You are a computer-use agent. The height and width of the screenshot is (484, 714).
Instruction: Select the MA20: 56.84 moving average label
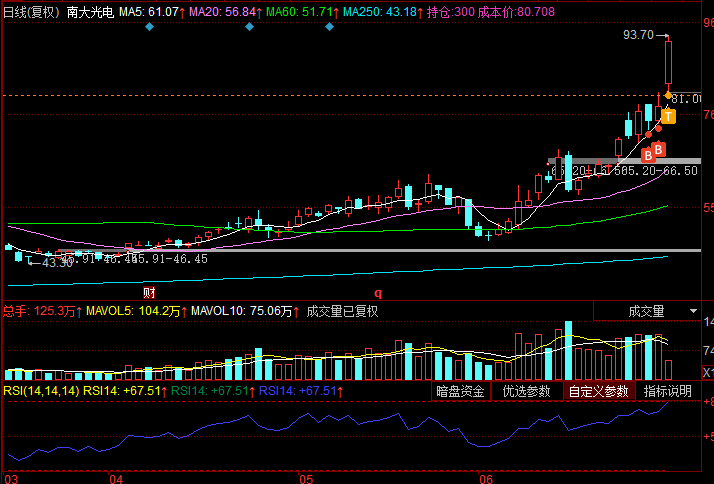[226, 12]
